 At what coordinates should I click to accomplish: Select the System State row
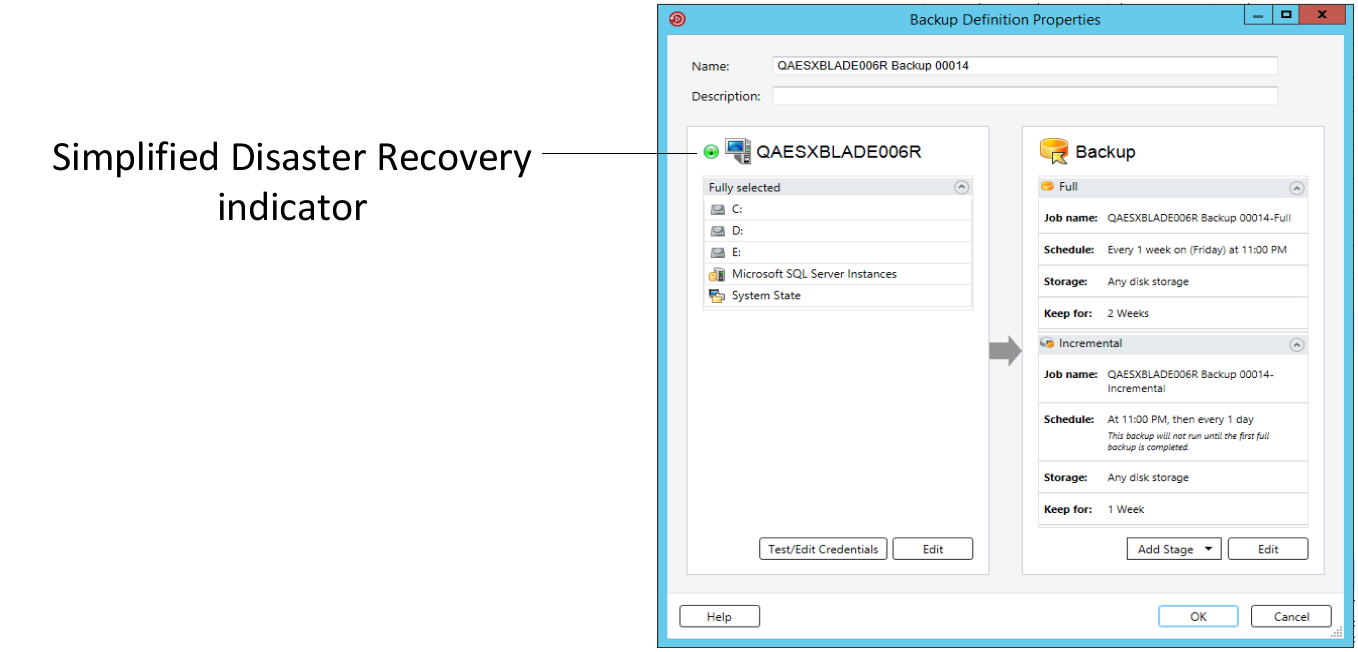838,296
